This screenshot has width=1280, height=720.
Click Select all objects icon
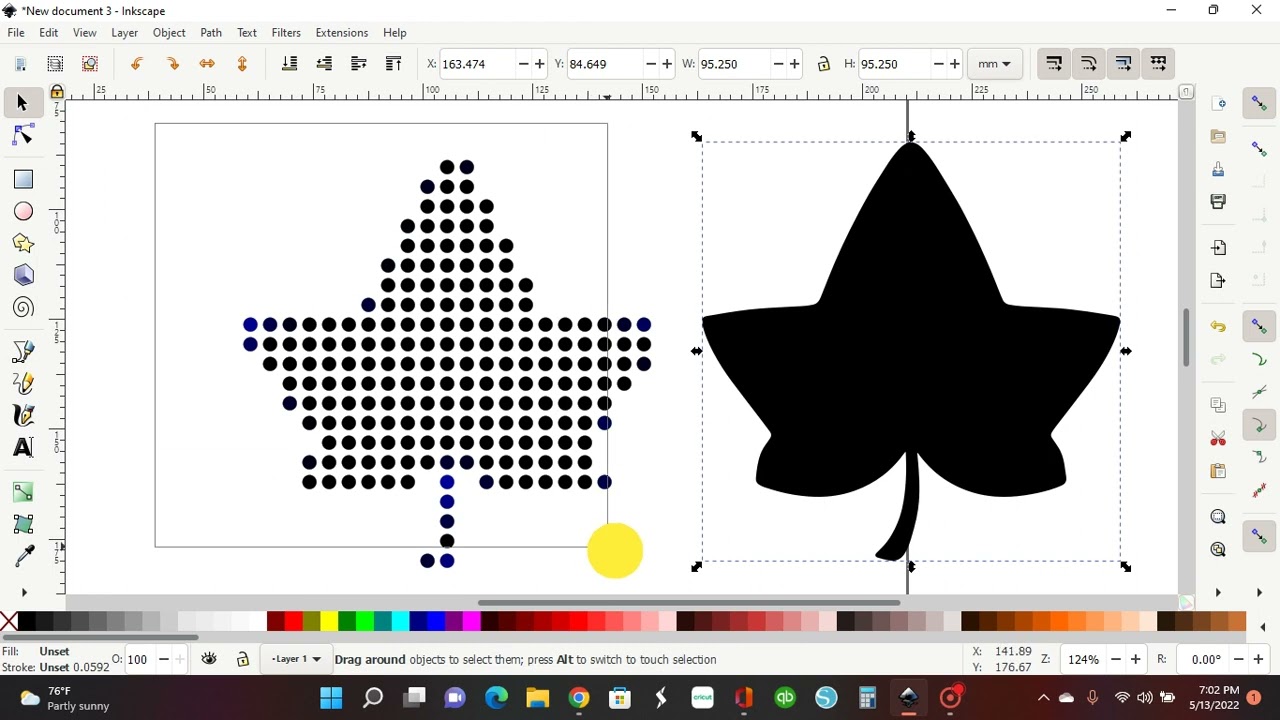pos(21,64)
